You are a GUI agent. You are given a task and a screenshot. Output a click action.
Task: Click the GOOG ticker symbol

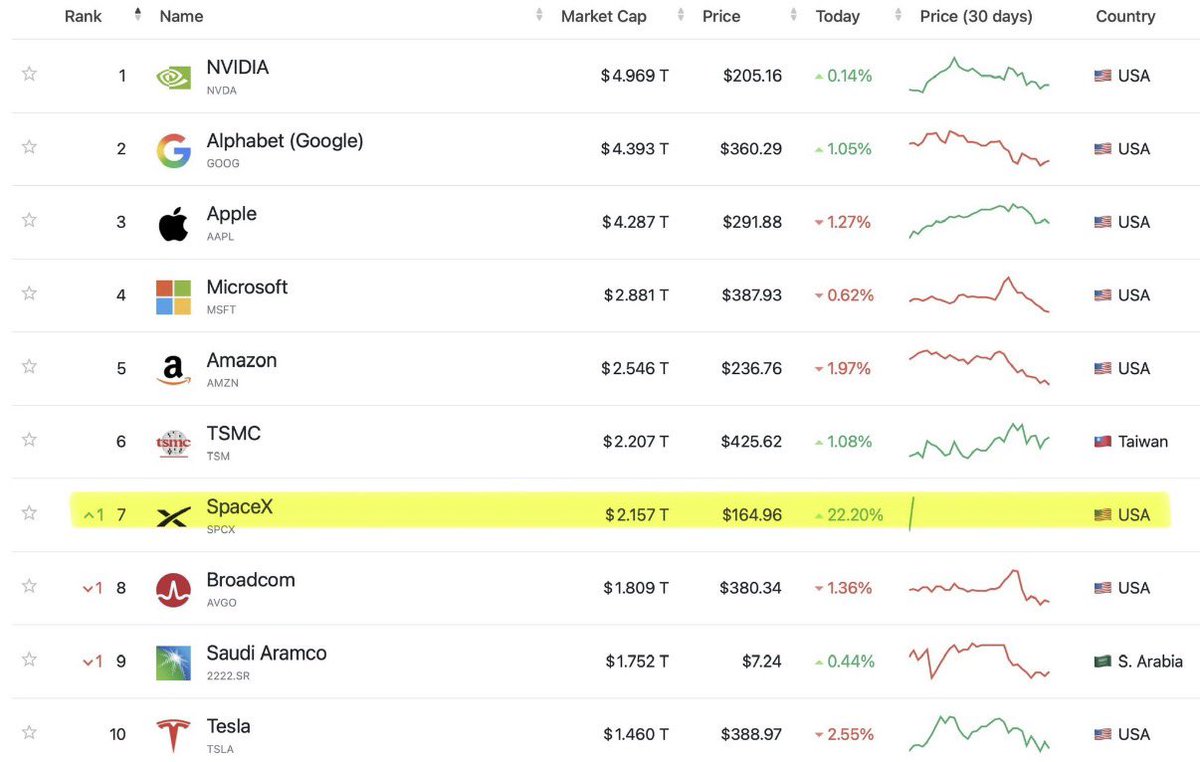(x=223, y=163)
